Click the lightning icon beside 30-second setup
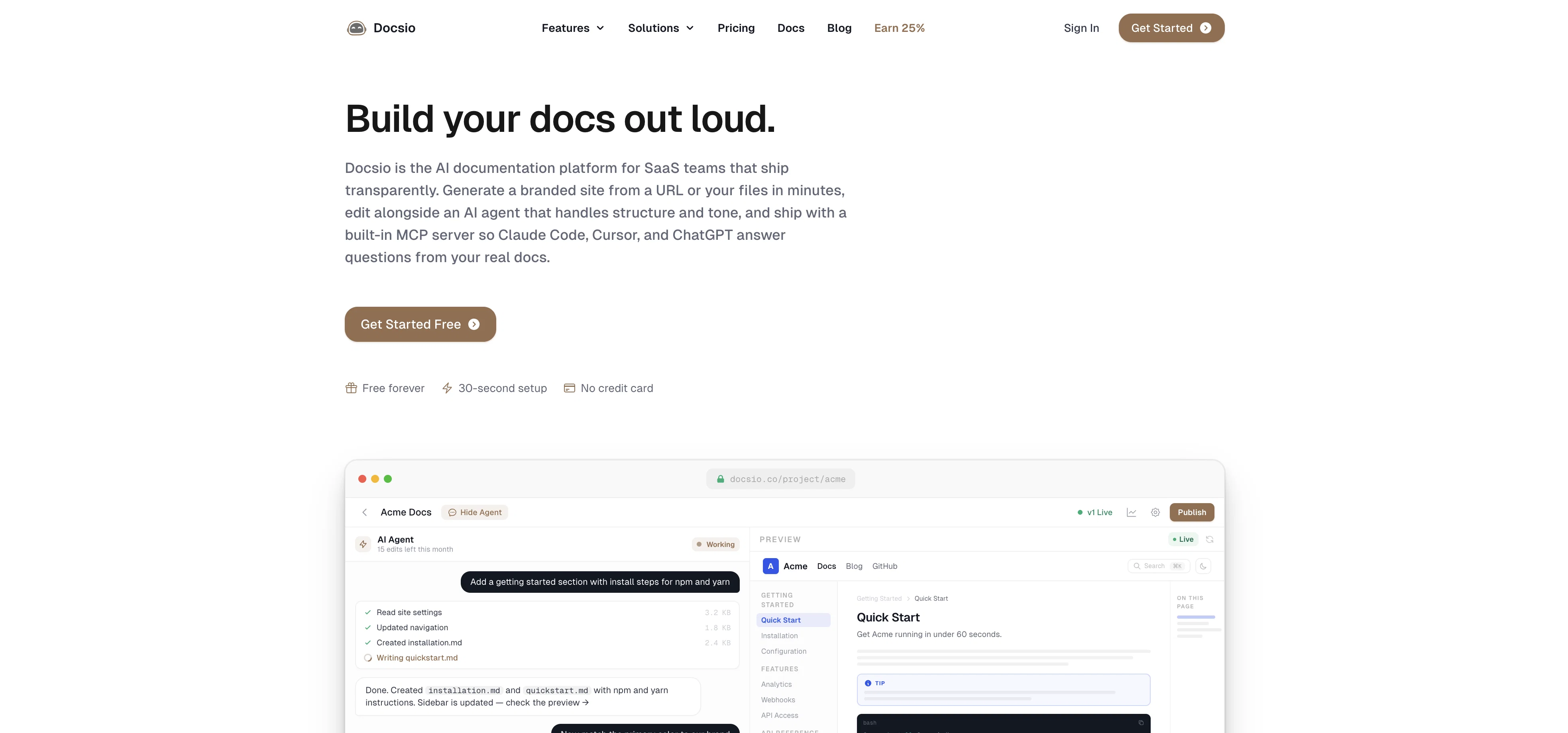Screen dimensions: 1568x733 (x=447, y=388)
